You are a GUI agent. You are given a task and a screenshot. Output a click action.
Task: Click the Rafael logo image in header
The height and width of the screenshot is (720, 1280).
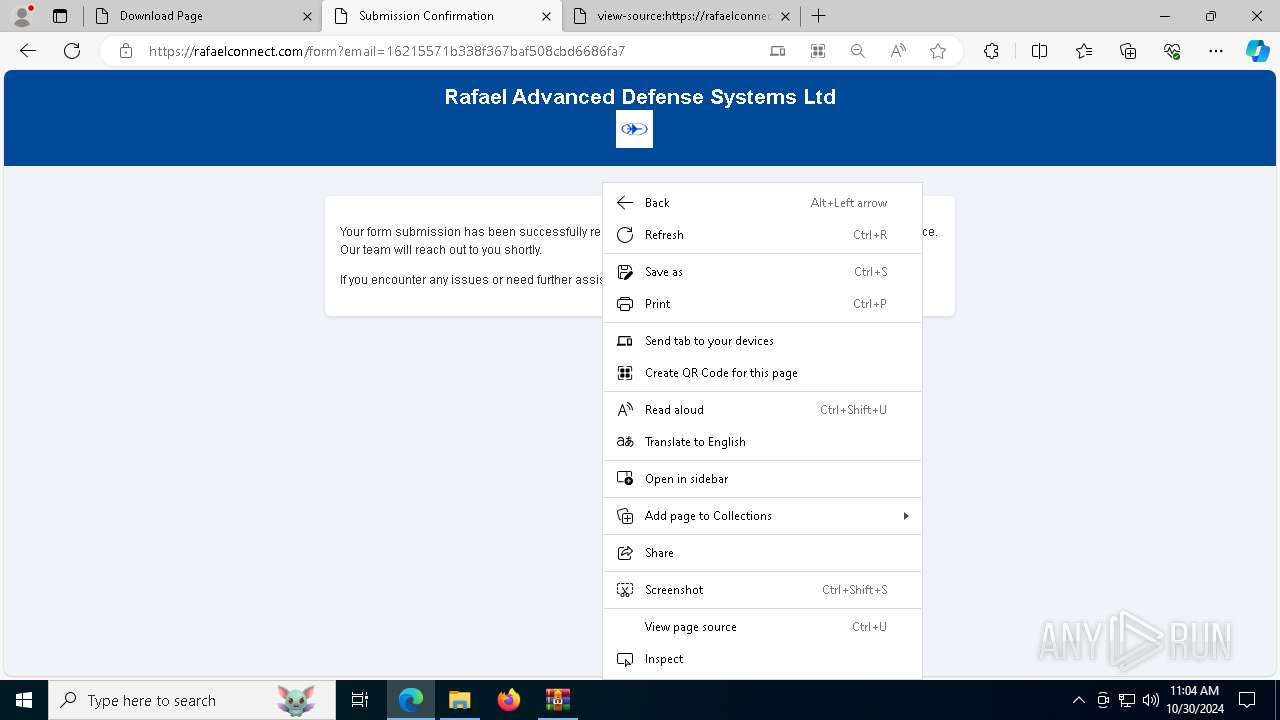(634, 129)
